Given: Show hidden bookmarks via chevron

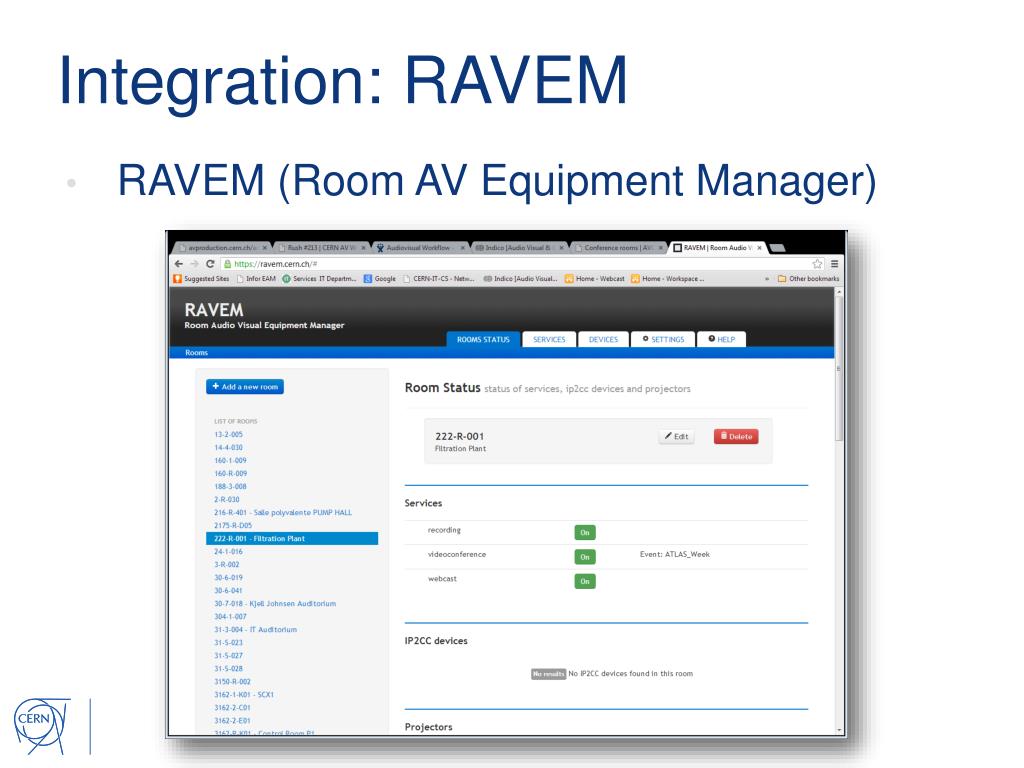Looking at the screenshot, I should pos(767,279).
